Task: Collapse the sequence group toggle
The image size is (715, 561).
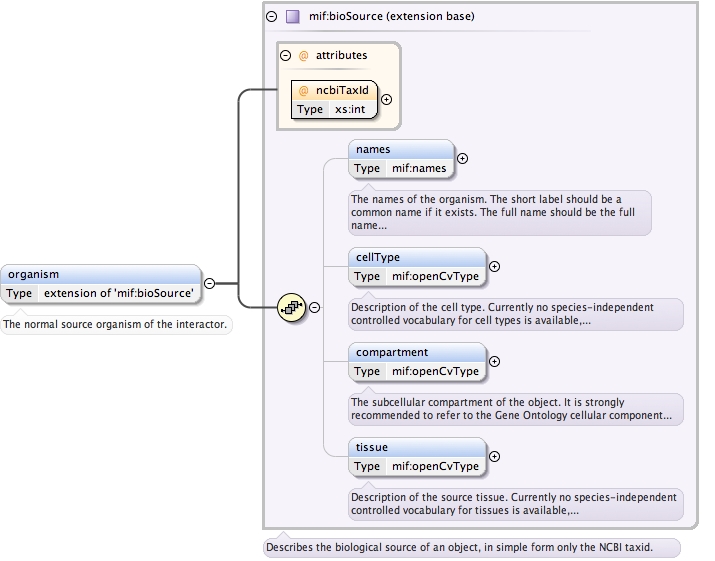Action: pos(314,307)
